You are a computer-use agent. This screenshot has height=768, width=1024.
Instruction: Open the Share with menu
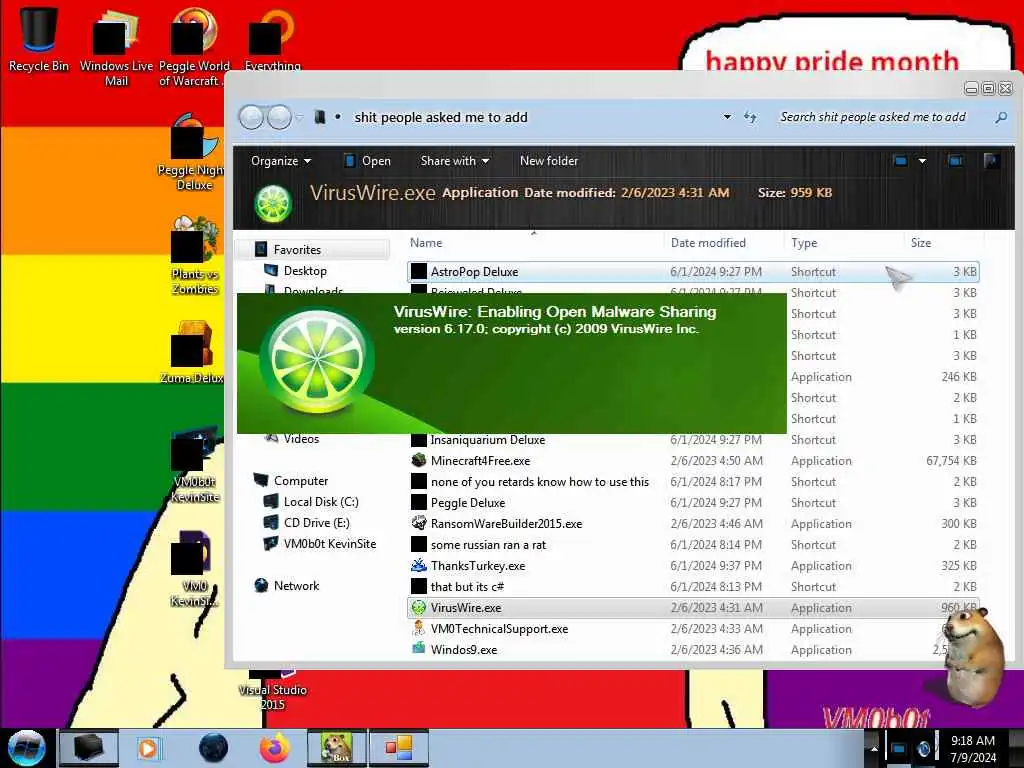[455, 161]
